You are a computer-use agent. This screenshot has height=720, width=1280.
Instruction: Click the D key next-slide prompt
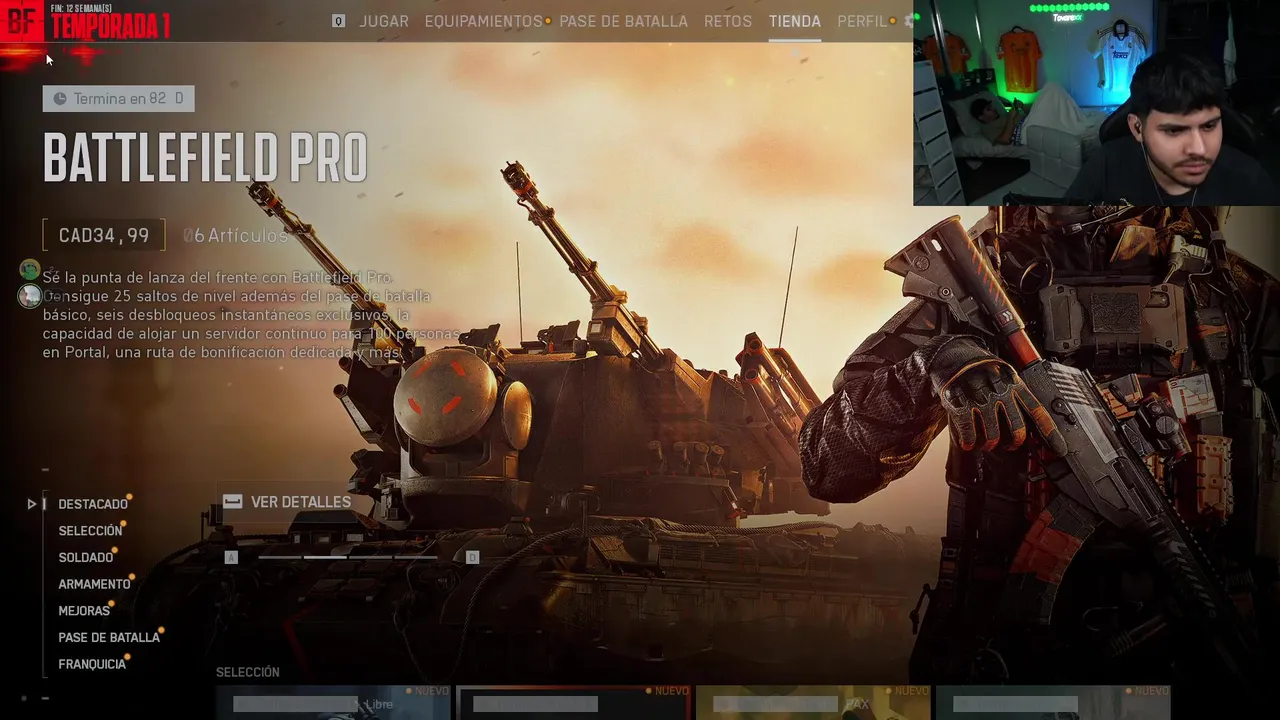473,557
